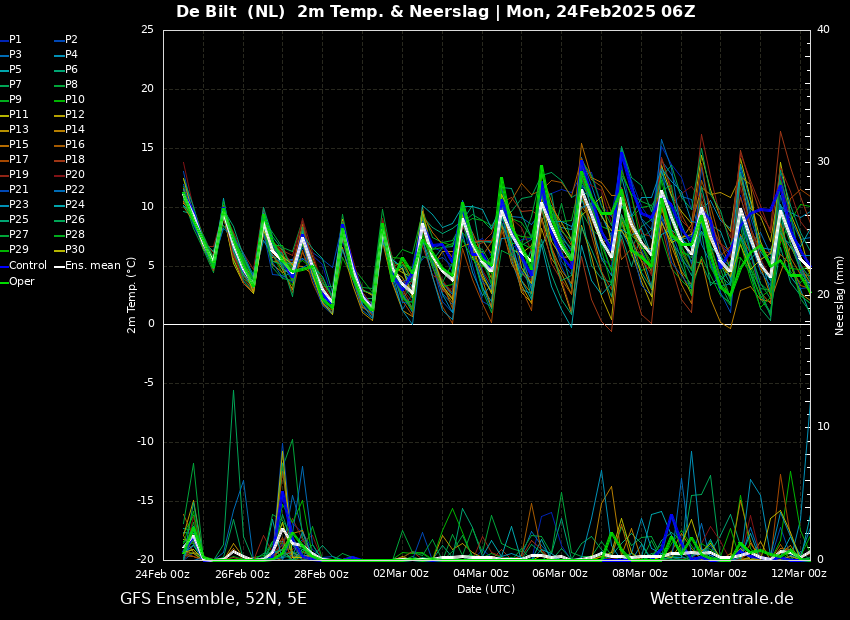
Task: Click the GFS Ensemble, 52N, 5E caption
Action: (x=213, y=599)
